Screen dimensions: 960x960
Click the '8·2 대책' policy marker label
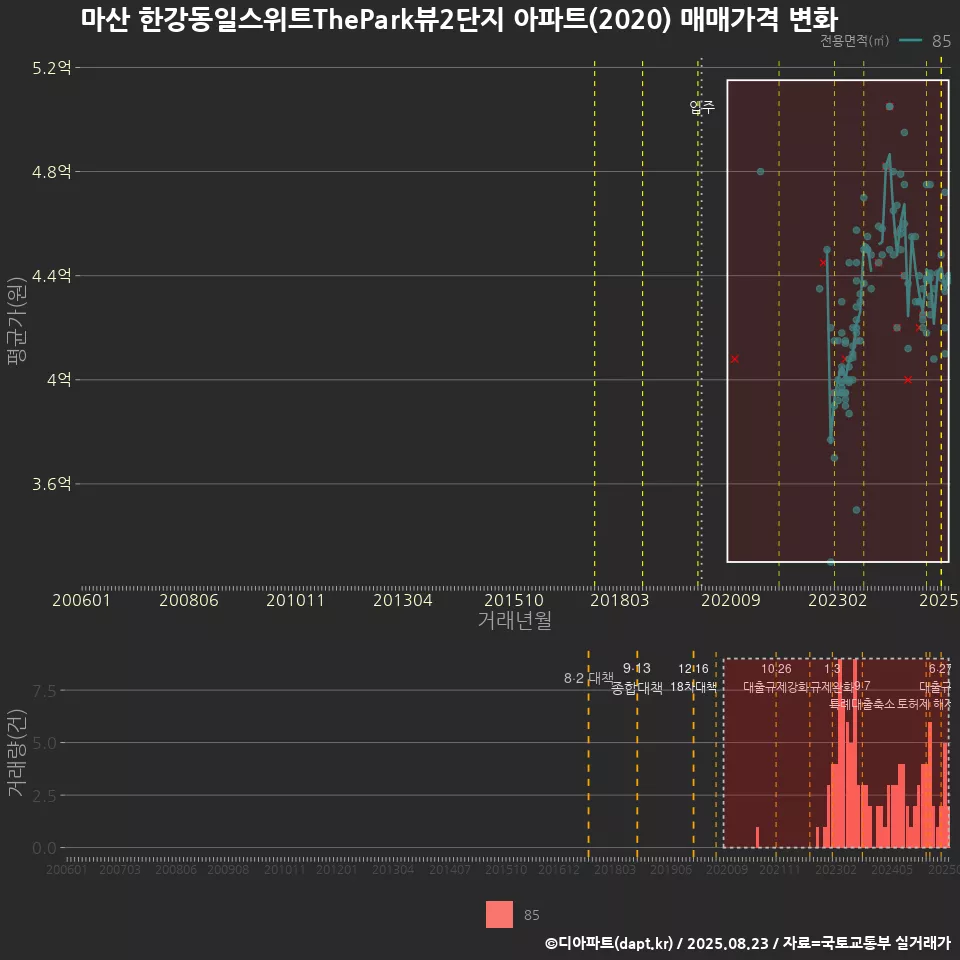click(588, 678)
